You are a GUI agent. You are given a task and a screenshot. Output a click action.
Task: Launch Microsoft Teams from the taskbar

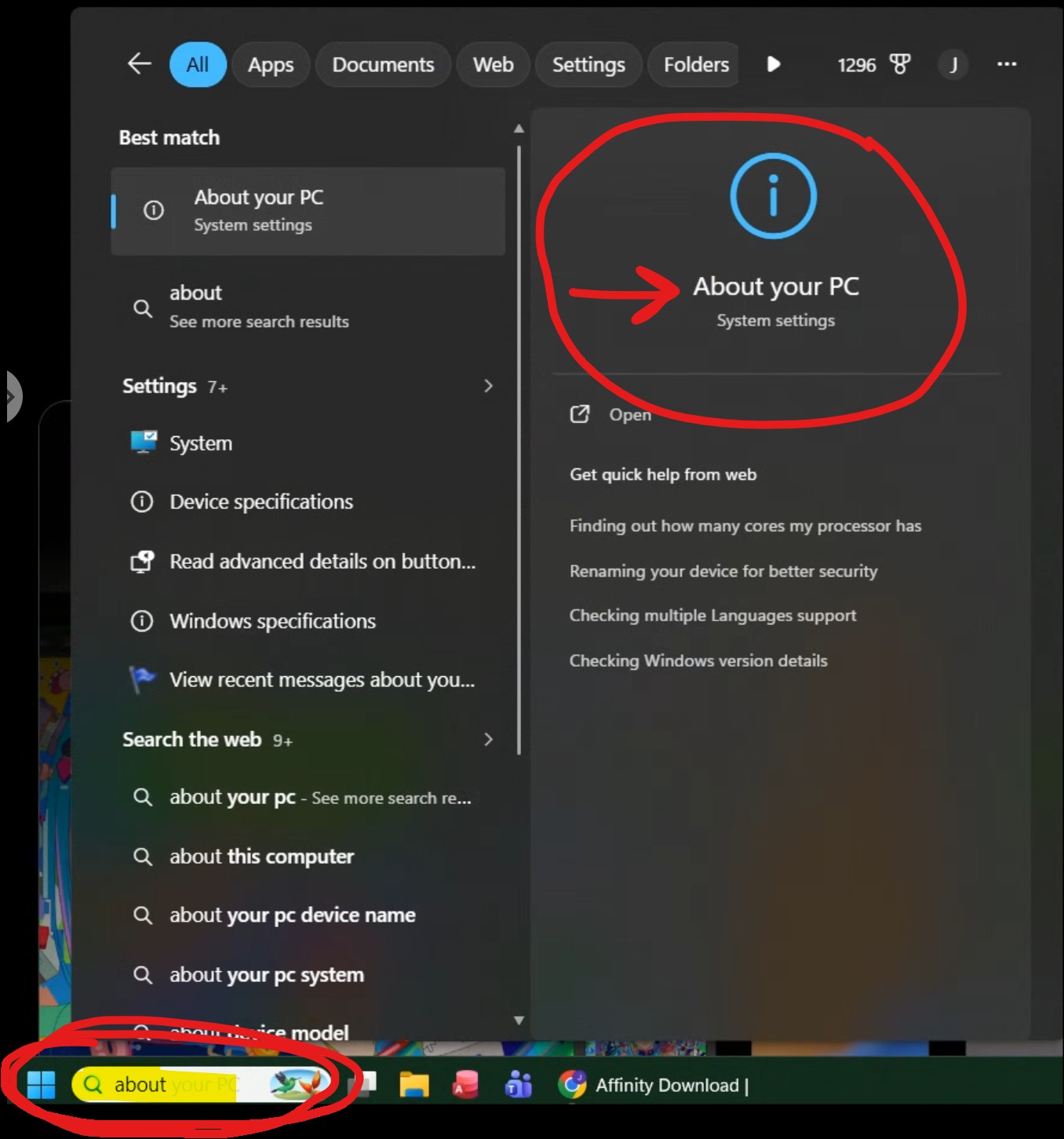(x=518, y=1085)
